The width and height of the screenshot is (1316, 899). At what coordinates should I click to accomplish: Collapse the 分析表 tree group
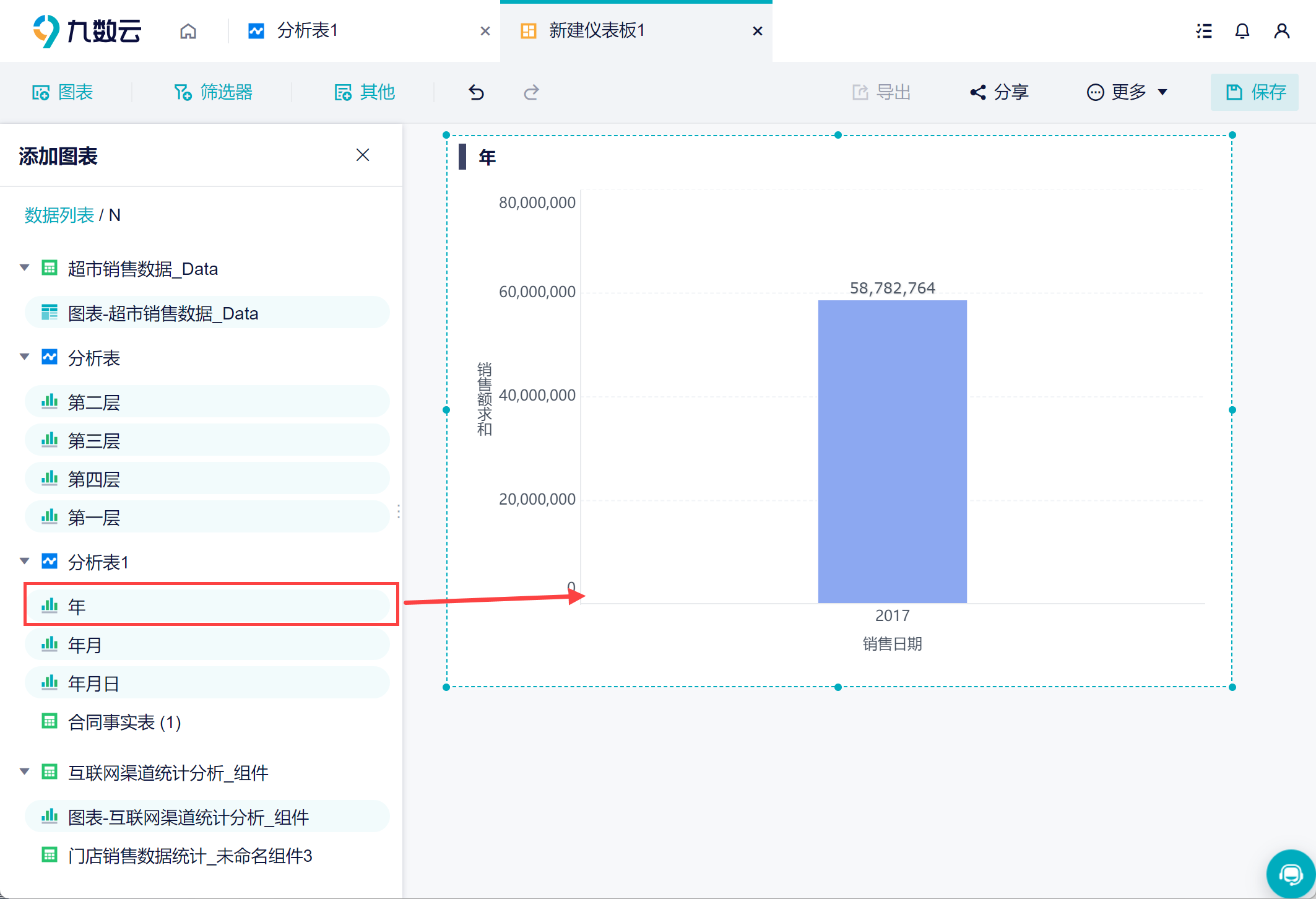point(25,357)
